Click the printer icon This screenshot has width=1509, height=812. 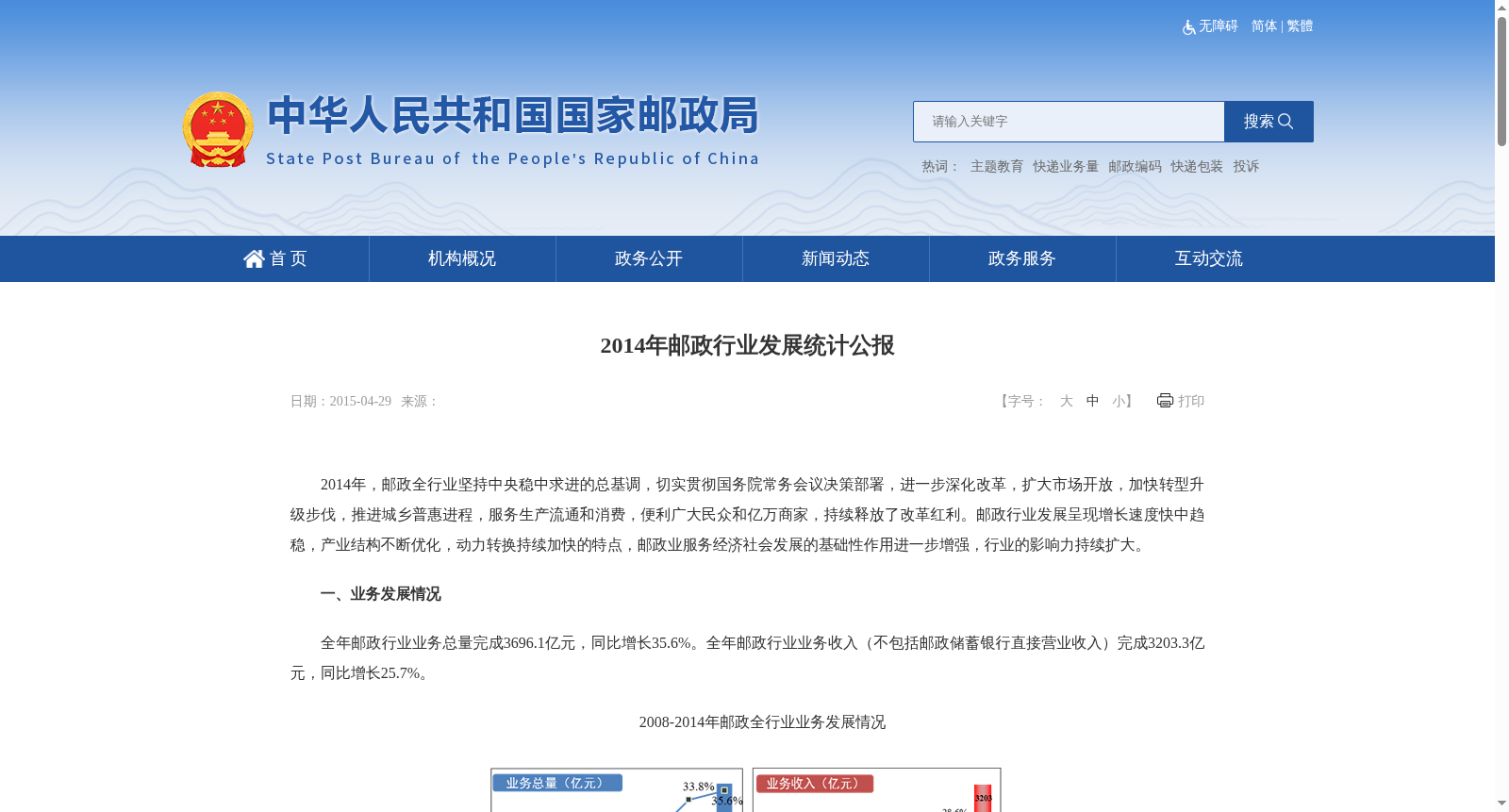click(x=1165, y=401)
